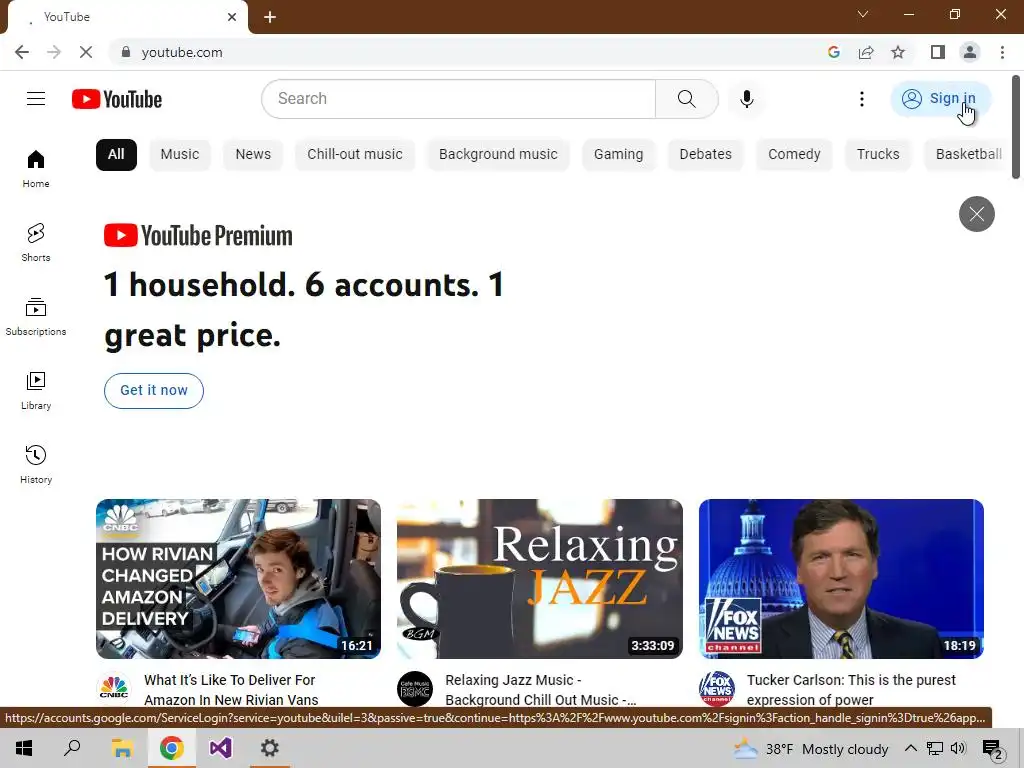This screenshot has width=1024, height=768.
Task: Go to Home in sidebar
Action: [36, 168]
